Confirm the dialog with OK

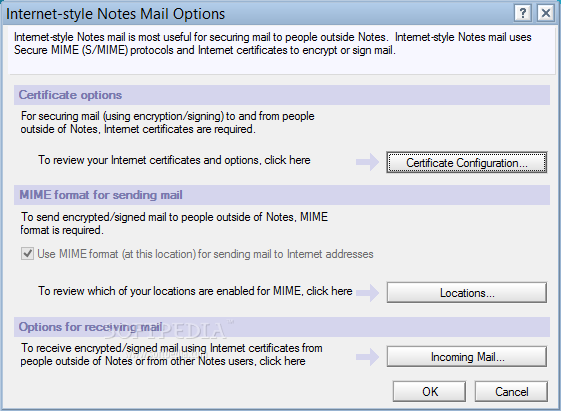pyautogui.click(x=429, y=391)
